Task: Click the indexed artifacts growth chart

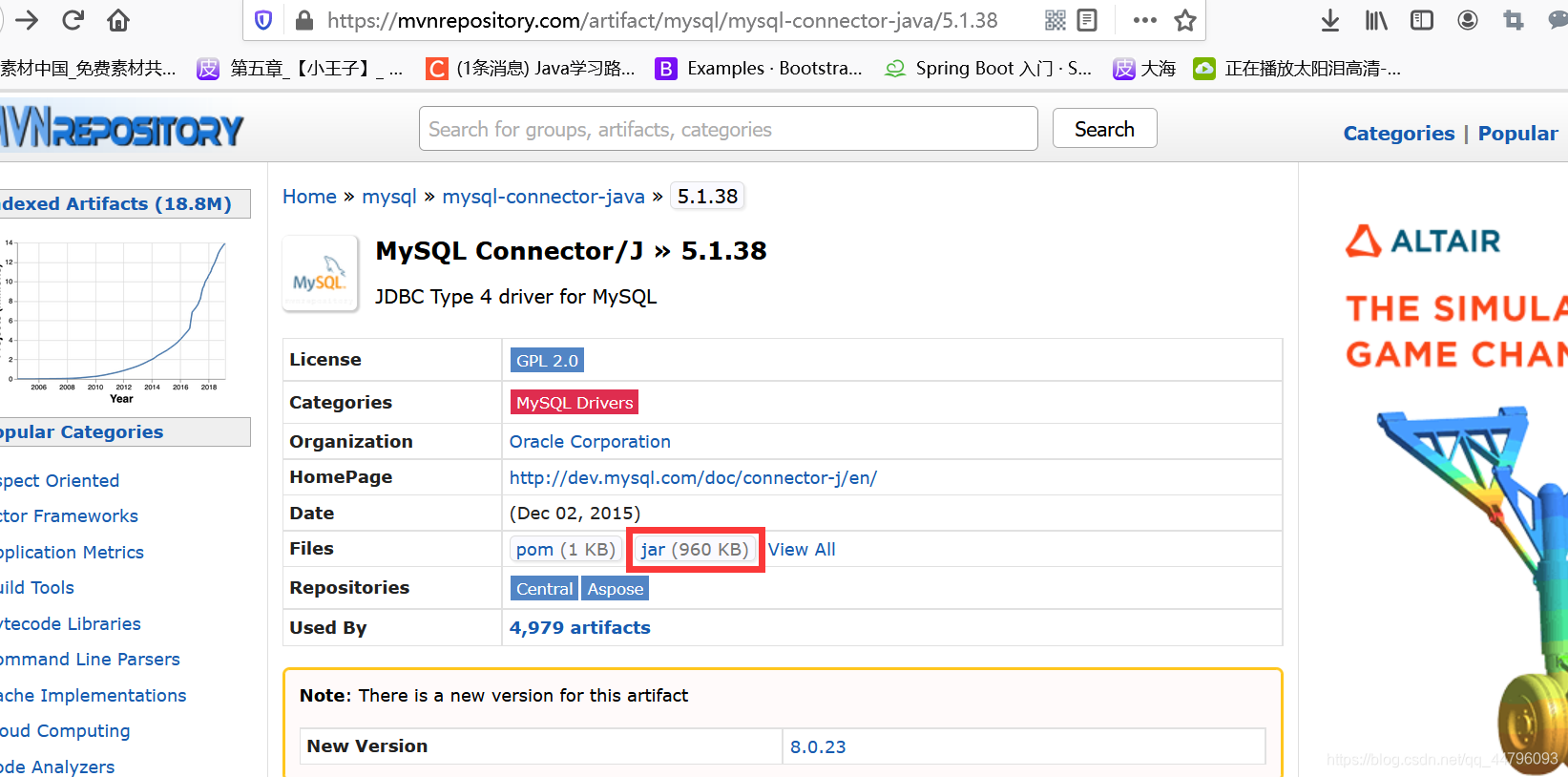Action: click(x=116, y=318)
